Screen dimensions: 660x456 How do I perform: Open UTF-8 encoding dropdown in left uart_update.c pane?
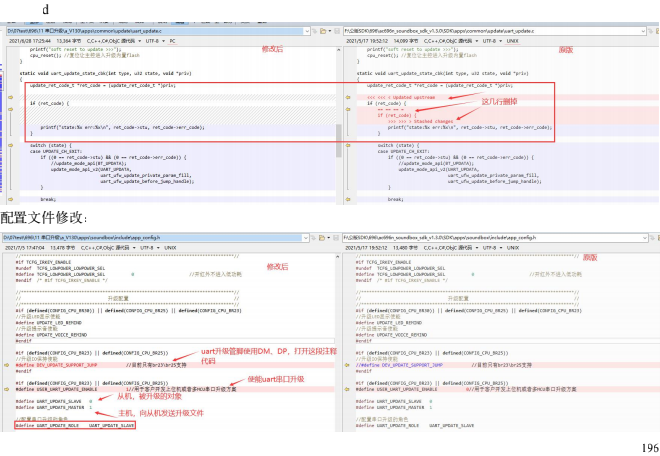coord(163,41)
